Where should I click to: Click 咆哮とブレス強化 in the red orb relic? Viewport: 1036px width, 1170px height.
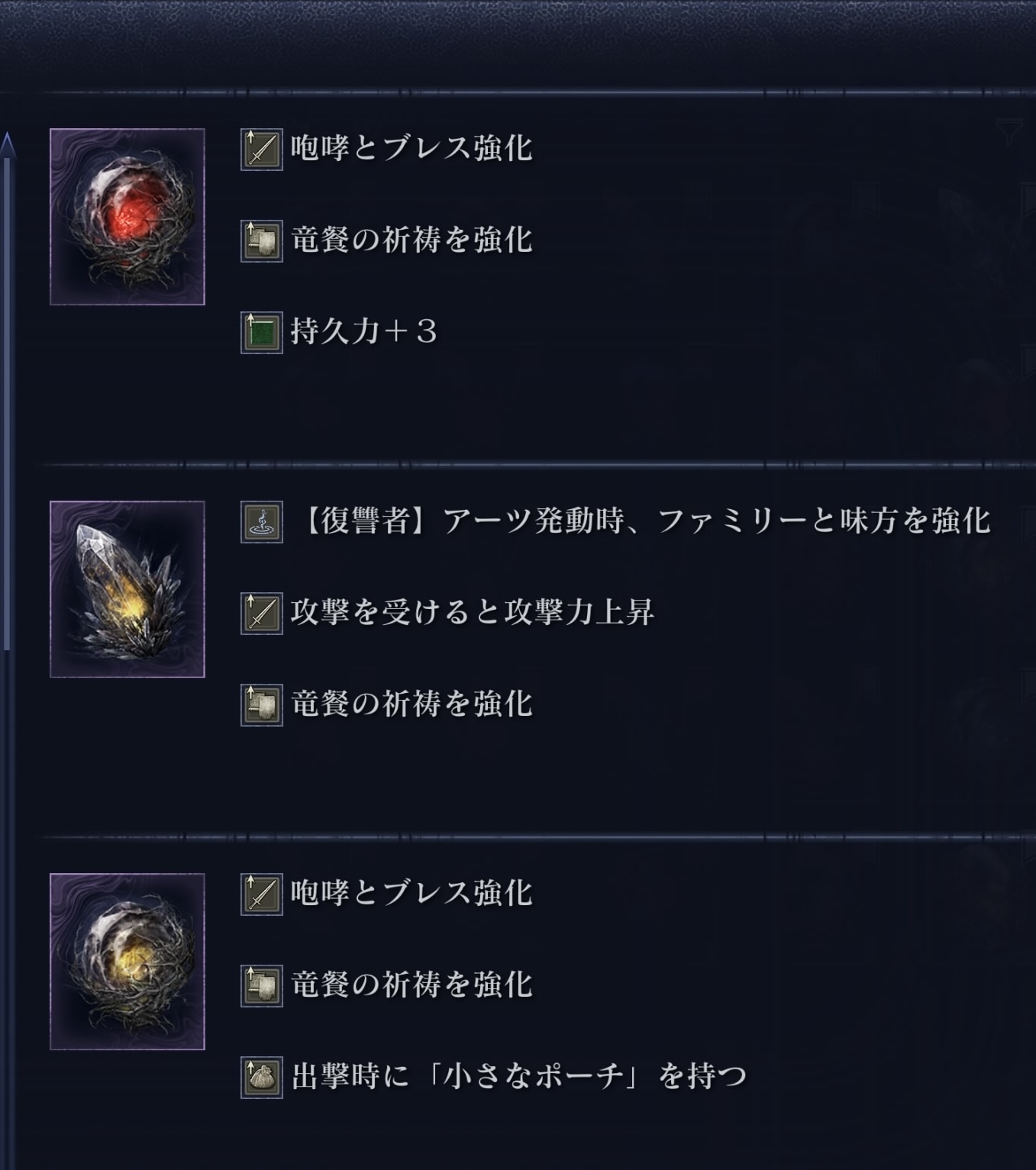click(411, 149)
